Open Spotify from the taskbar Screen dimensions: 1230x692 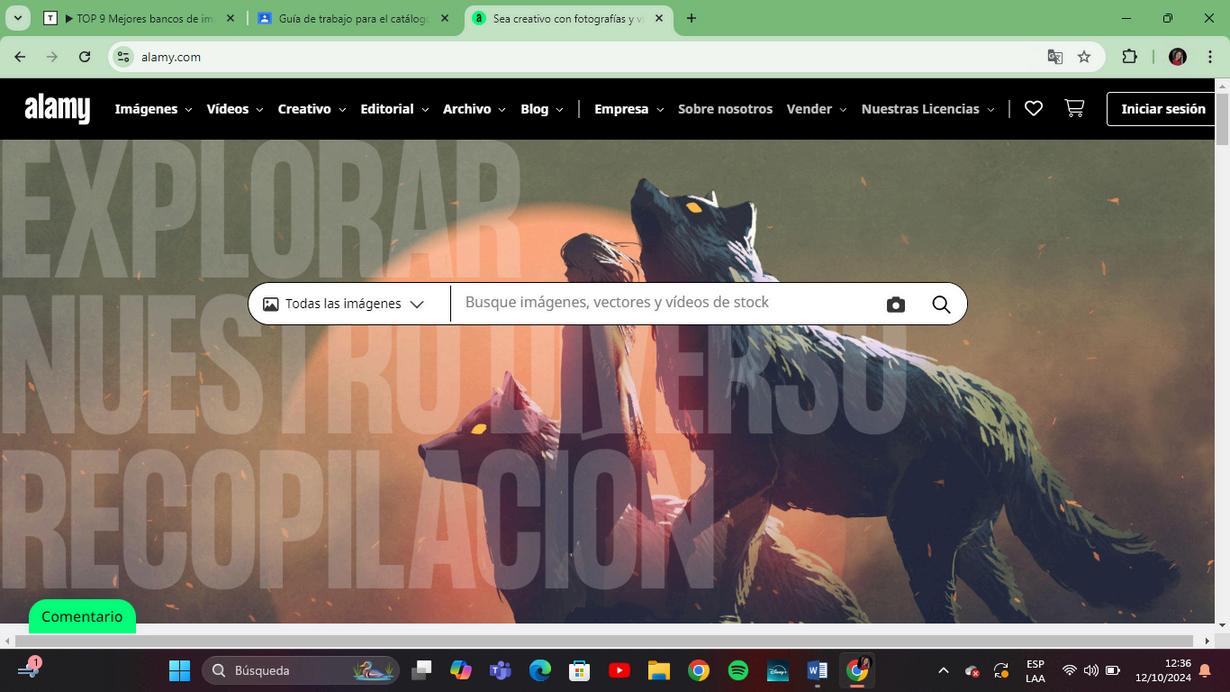tap(738, 670)
